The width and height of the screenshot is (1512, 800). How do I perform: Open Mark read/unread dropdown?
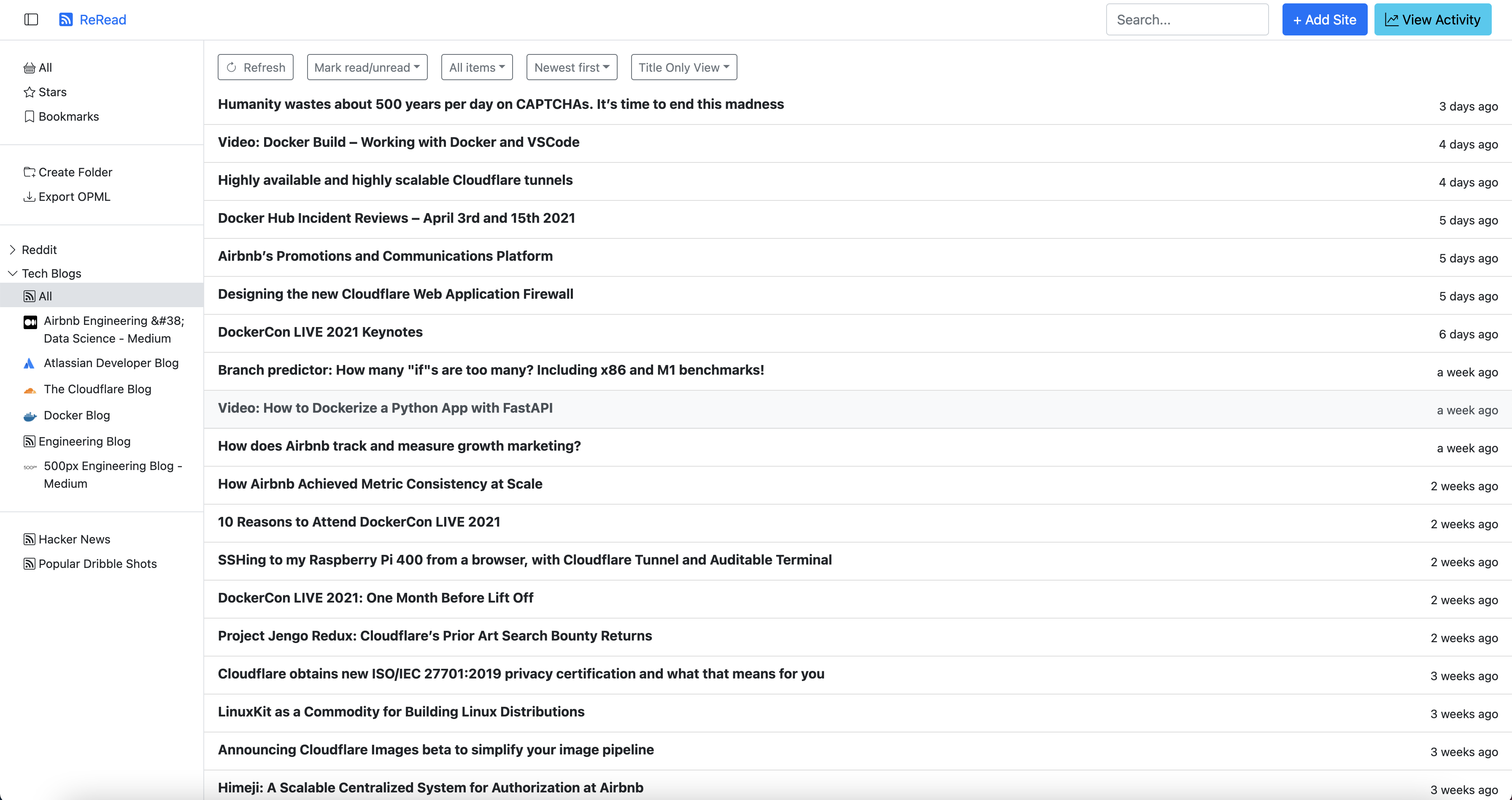[x=367, y=68]
